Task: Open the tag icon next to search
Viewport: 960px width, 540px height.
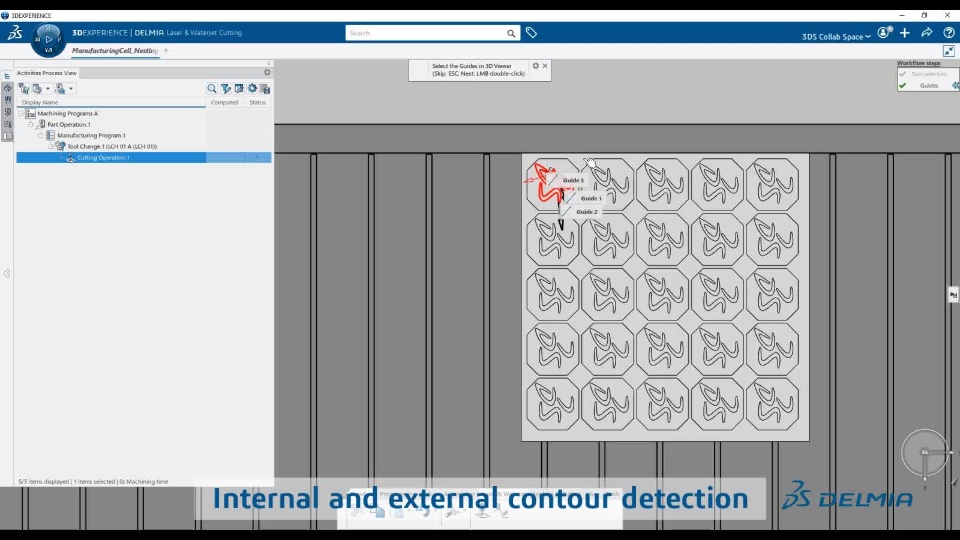Action: 531,33
